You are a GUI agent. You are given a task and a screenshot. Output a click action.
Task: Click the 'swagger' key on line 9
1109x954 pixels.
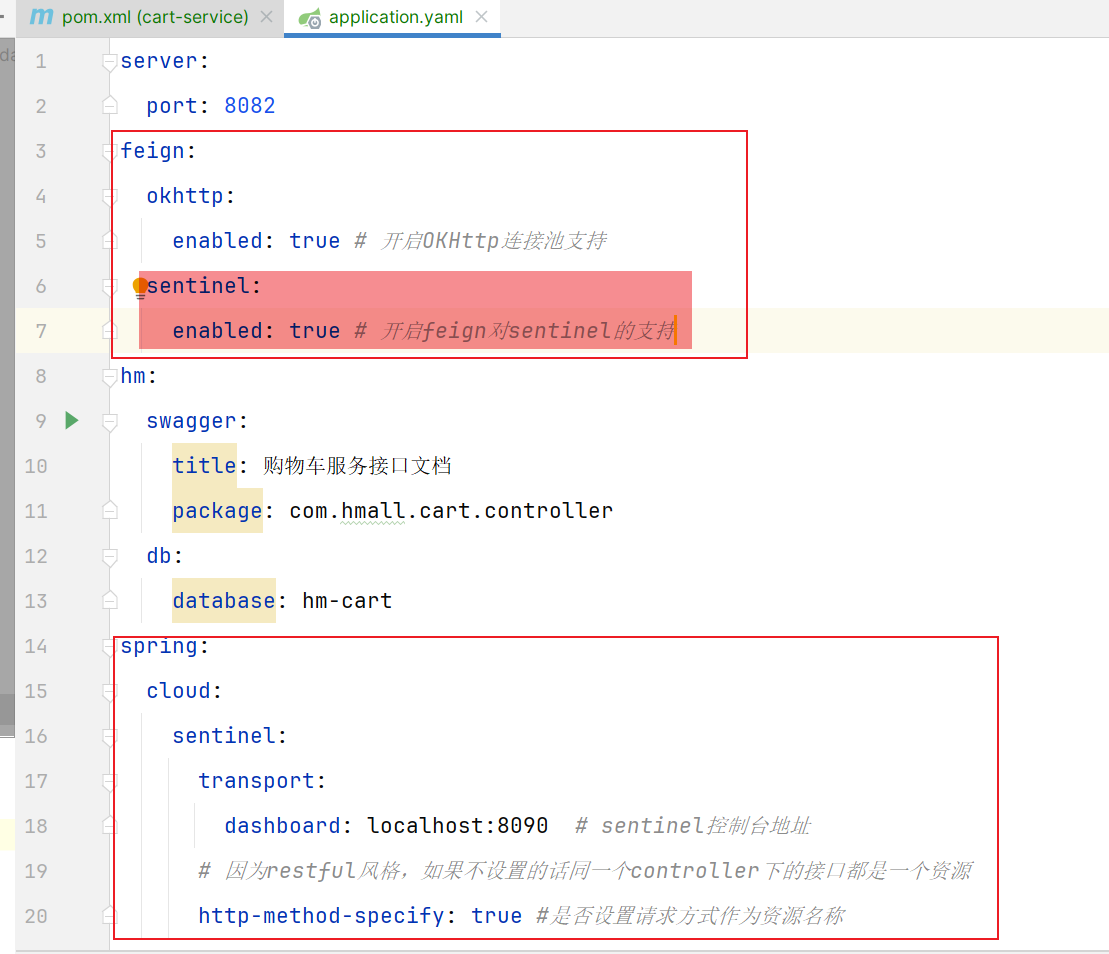tap(192, 421)
